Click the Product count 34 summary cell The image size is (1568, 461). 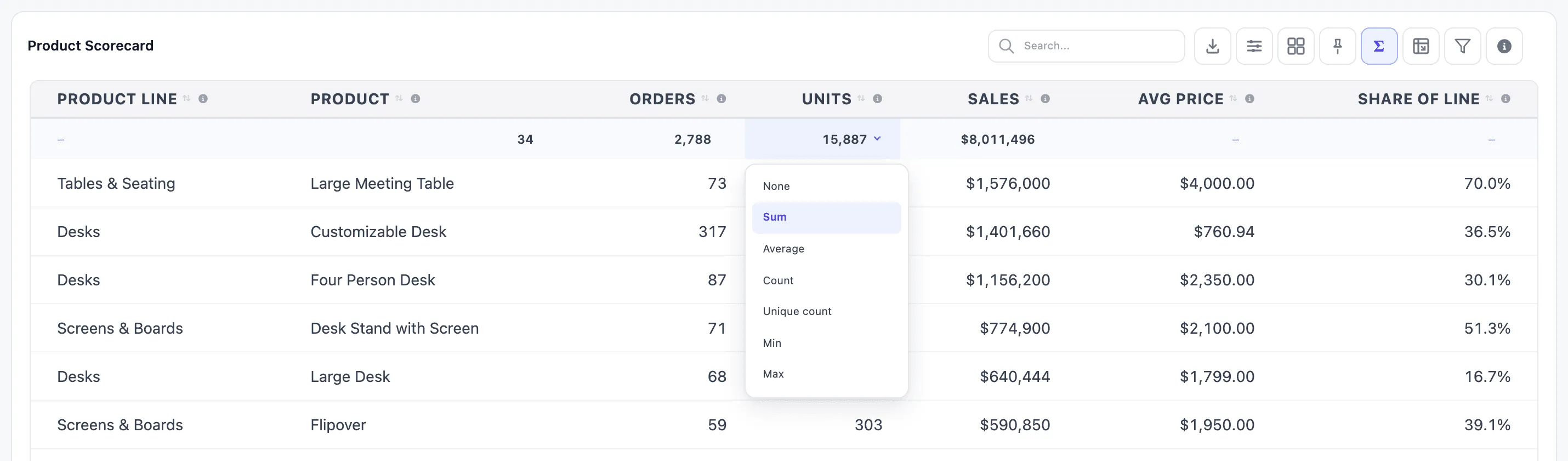pos(525,139)
